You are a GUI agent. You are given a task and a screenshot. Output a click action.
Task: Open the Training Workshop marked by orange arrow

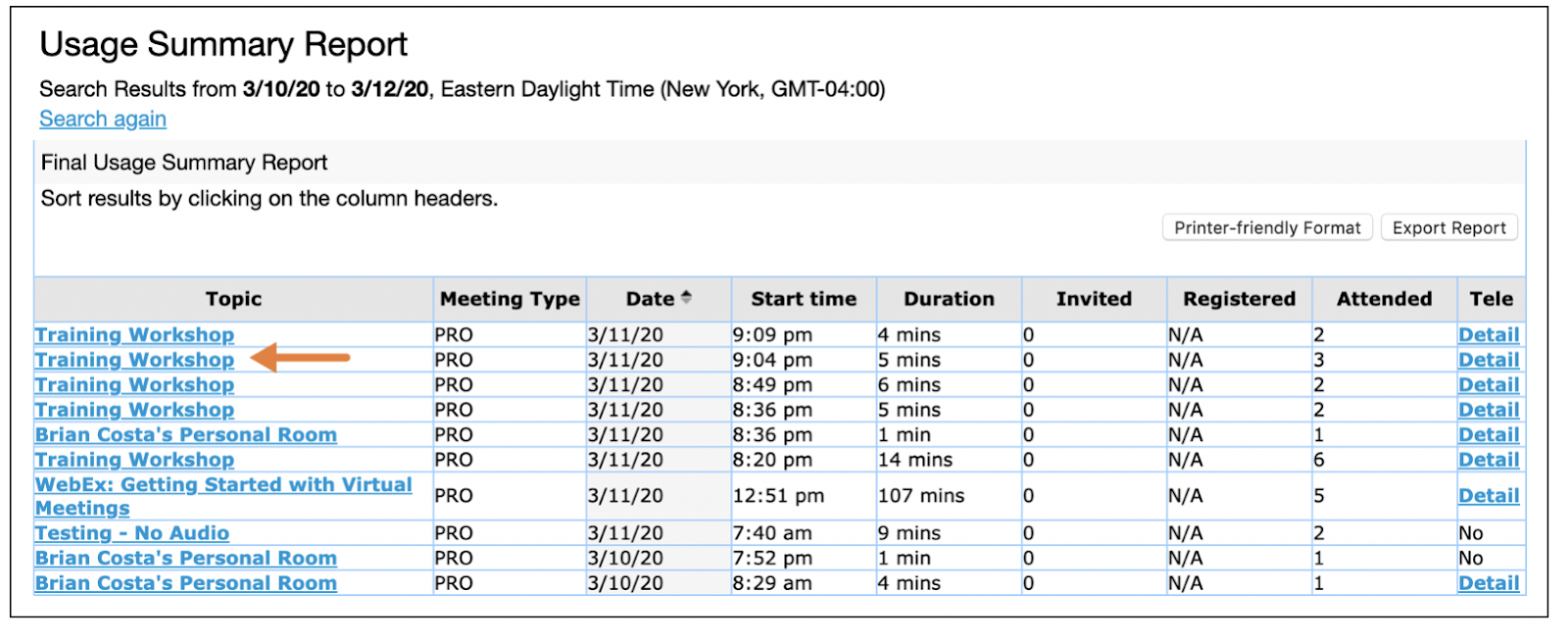tap(134, 360)
